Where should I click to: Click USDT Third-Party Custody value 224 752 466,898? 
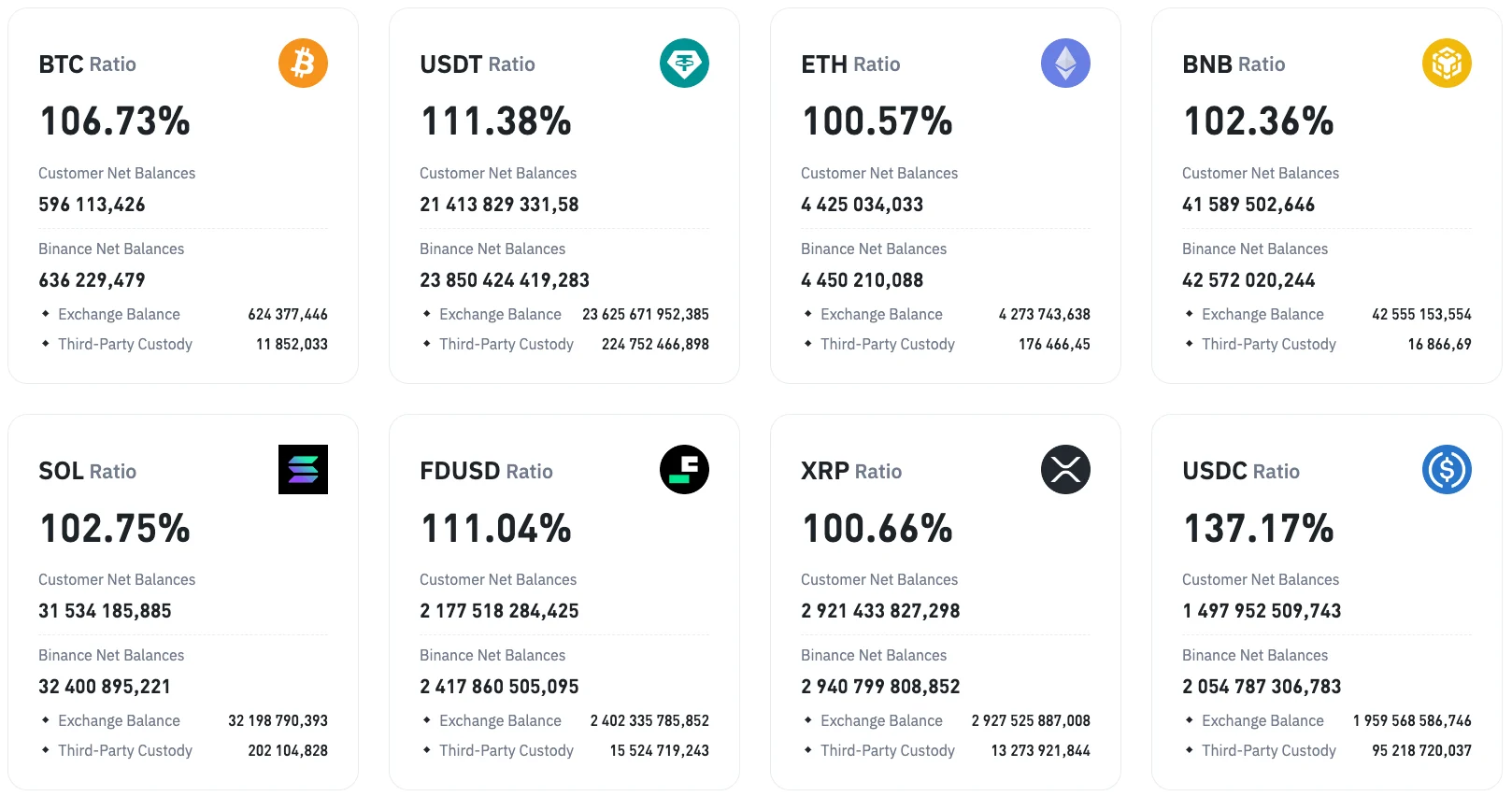(655, 345)
